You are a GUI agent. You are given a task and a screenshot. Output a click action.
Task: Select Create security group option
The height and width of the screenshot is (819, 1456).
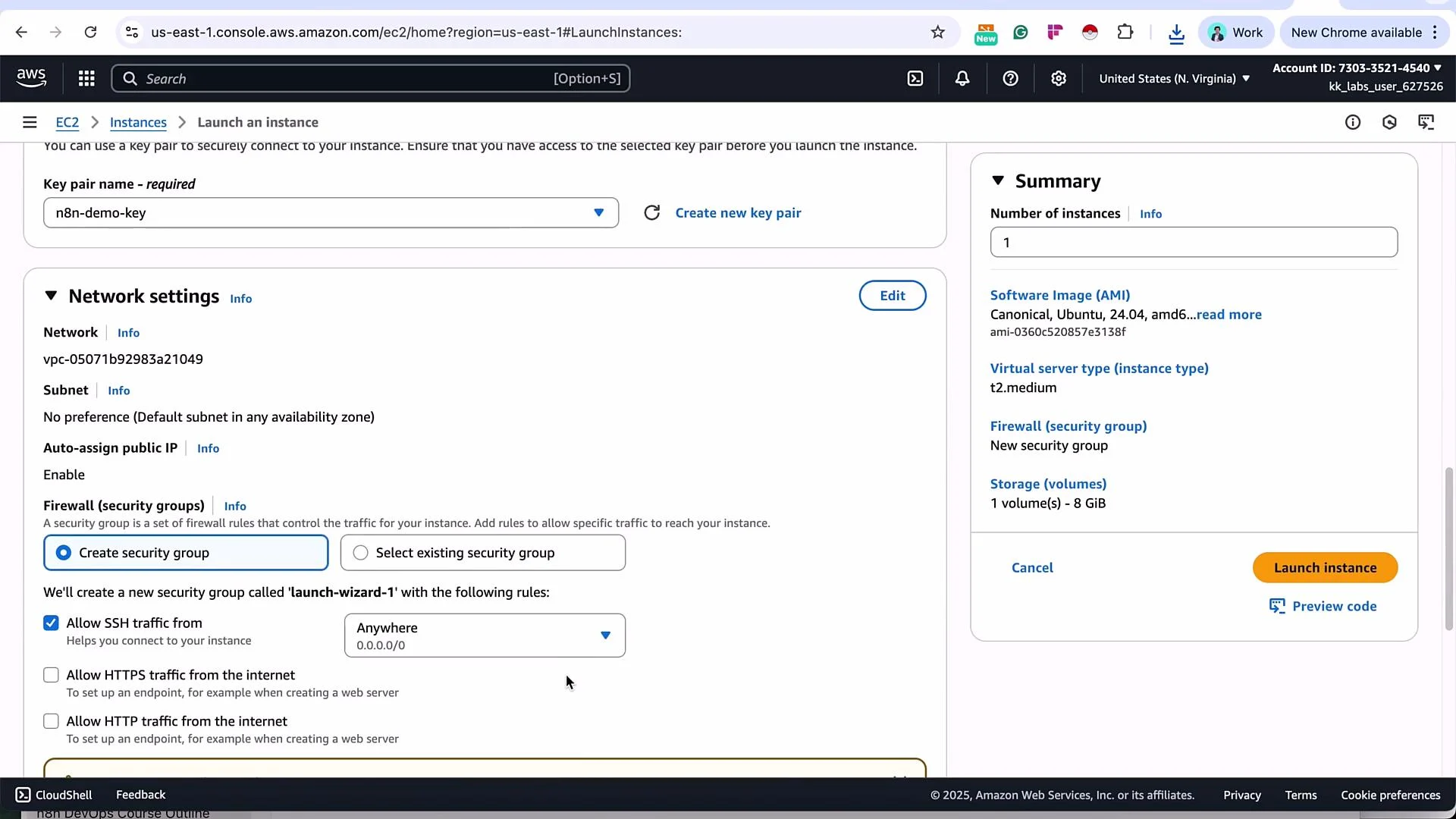[x=186, y=553]
